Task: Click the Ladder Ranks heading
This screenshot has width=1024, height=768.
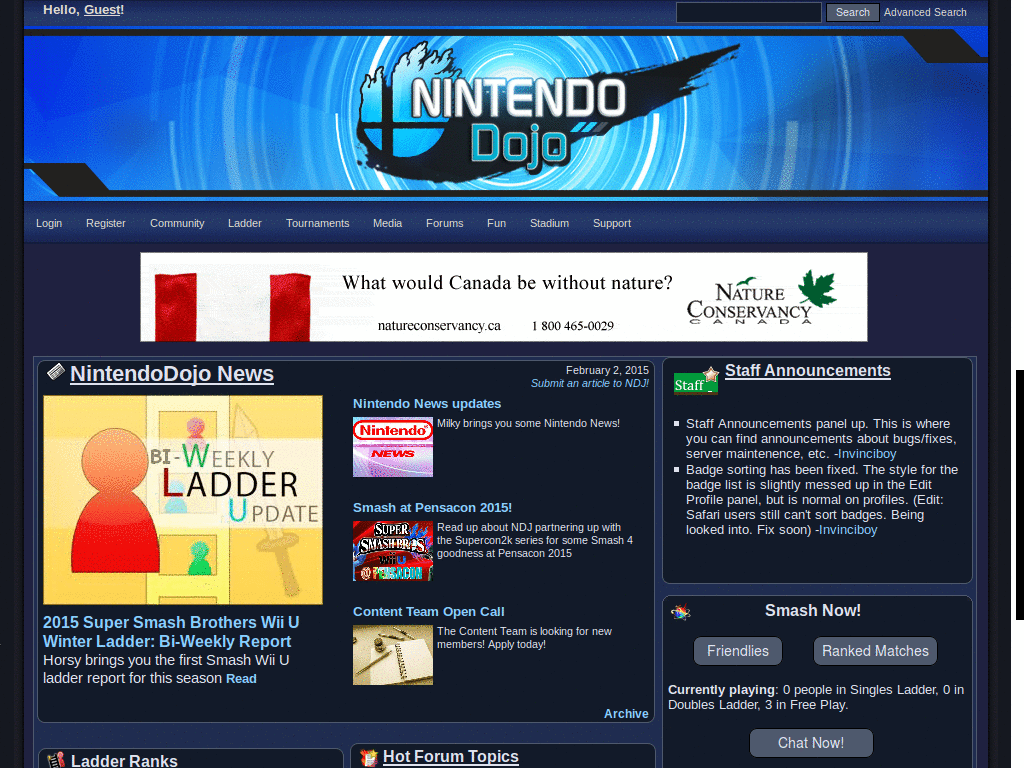Action: pos(124,761)
